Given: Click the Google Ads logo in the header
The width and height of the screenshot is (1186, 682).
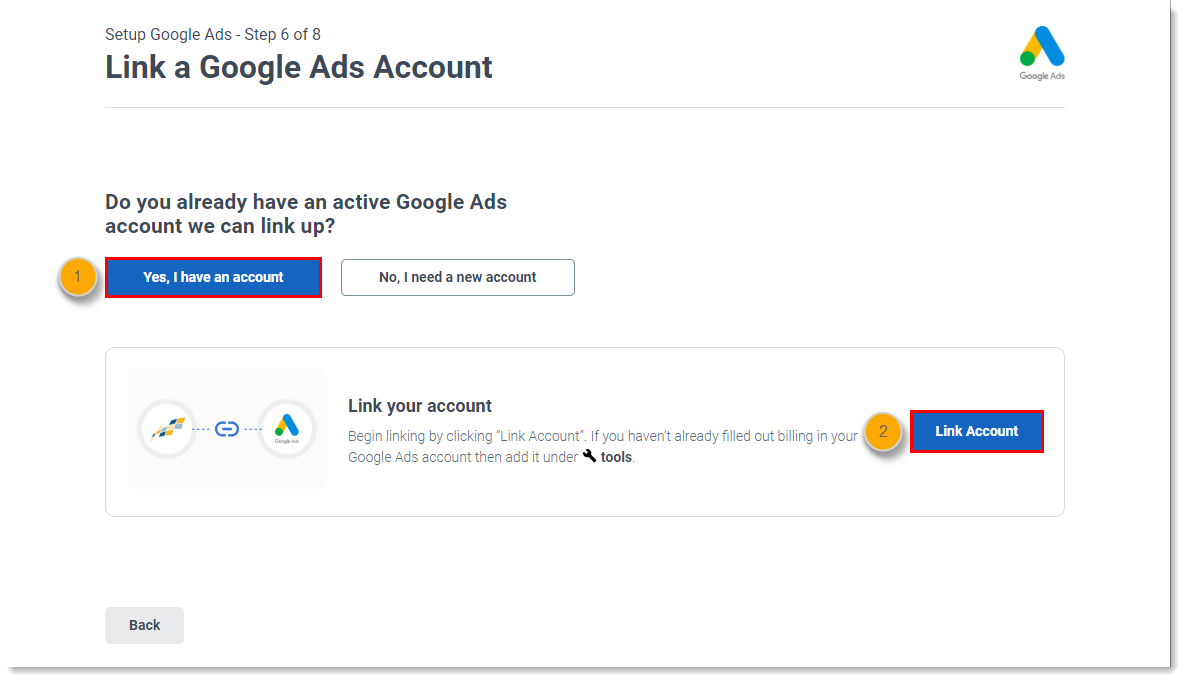Looking at the screenshot, I should pyautogui.click(x=1041, y=46).
